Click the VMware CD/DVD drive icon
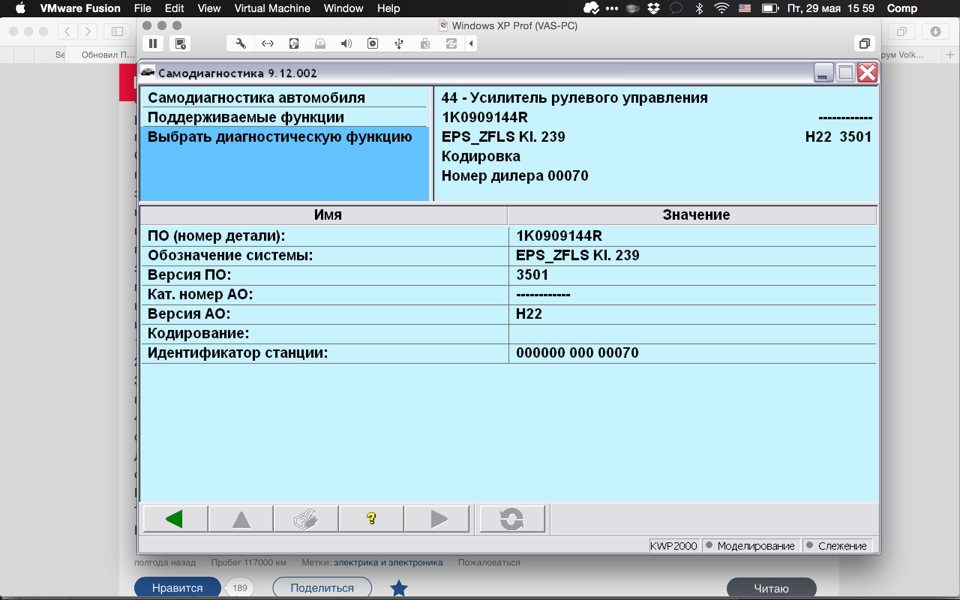Screen dimensions: 960x600 pos(320,43)
